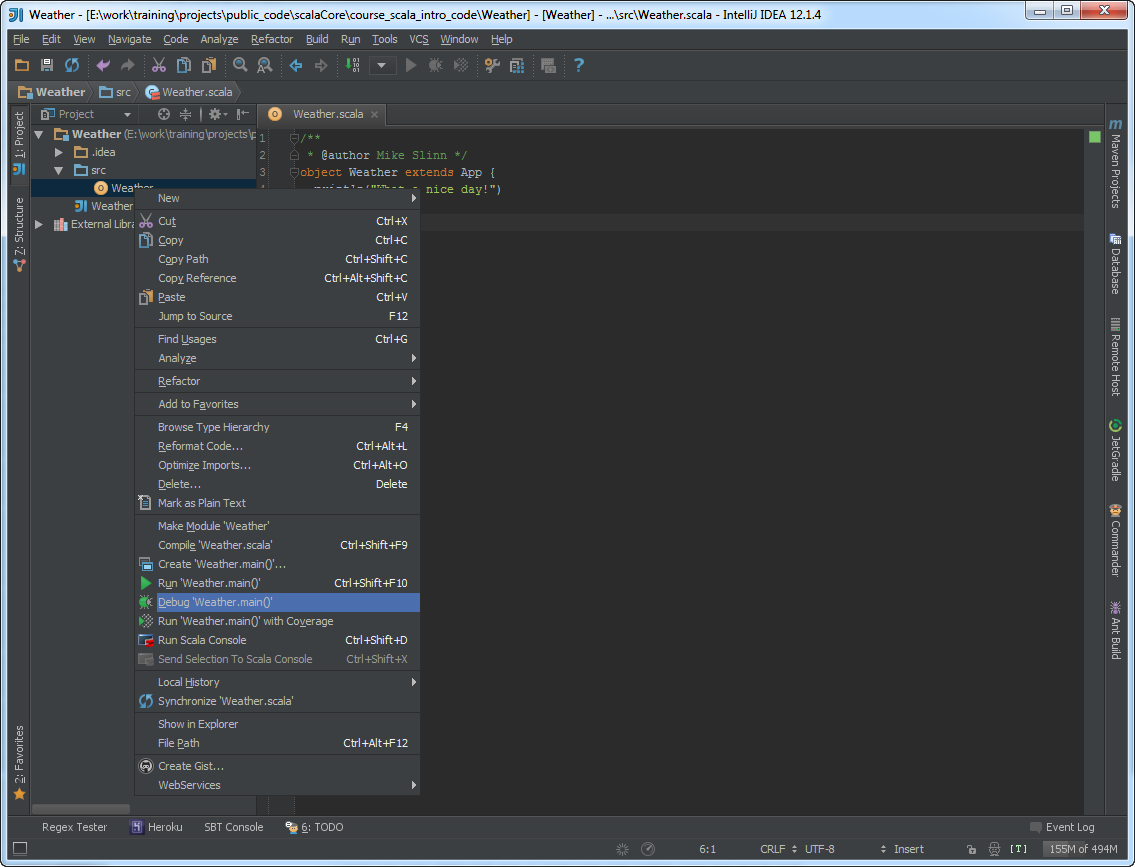This screenshot has width=1135, height=867.
Task: Open the Analyze menu in menu bar
Action: [219, 39]
